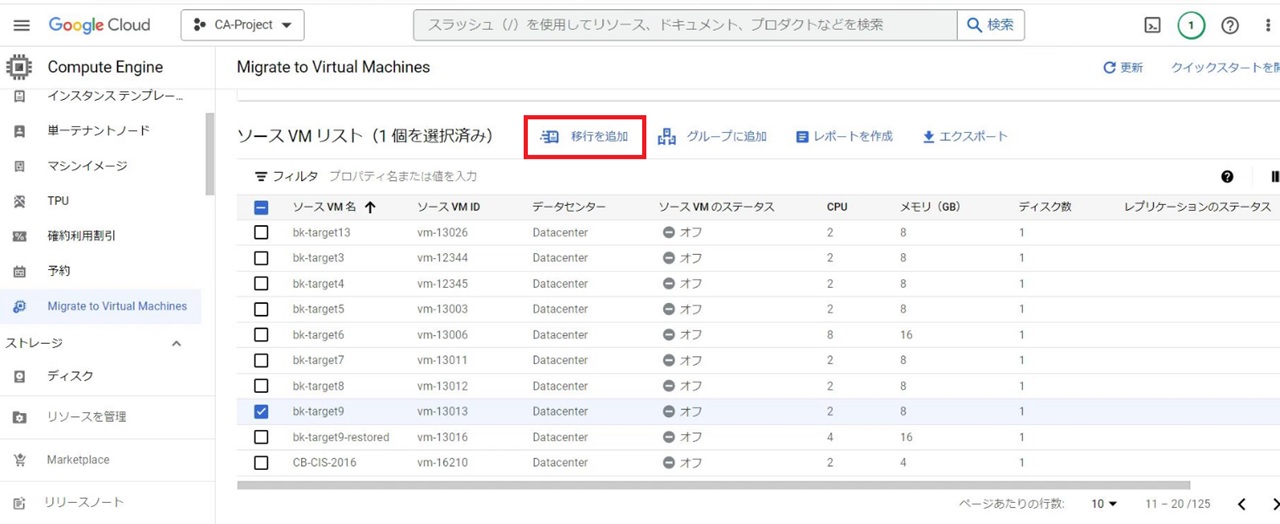The image size is (1280, 524).
Task: Go to the previous page of results
Action: [1241, 504]
